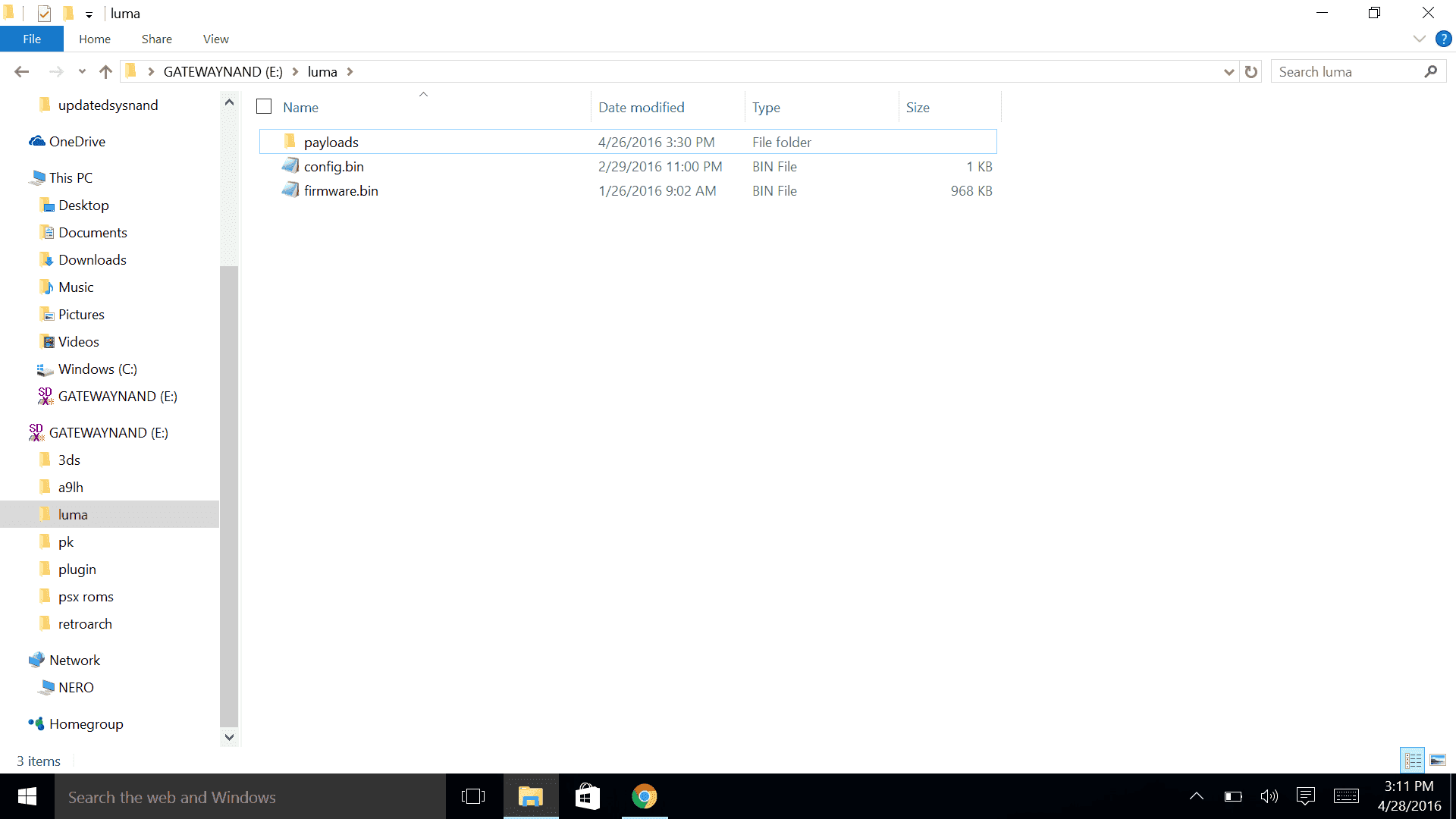Open Downloads in navigation pane
The image size is (1456, 819).
point(82,259)
